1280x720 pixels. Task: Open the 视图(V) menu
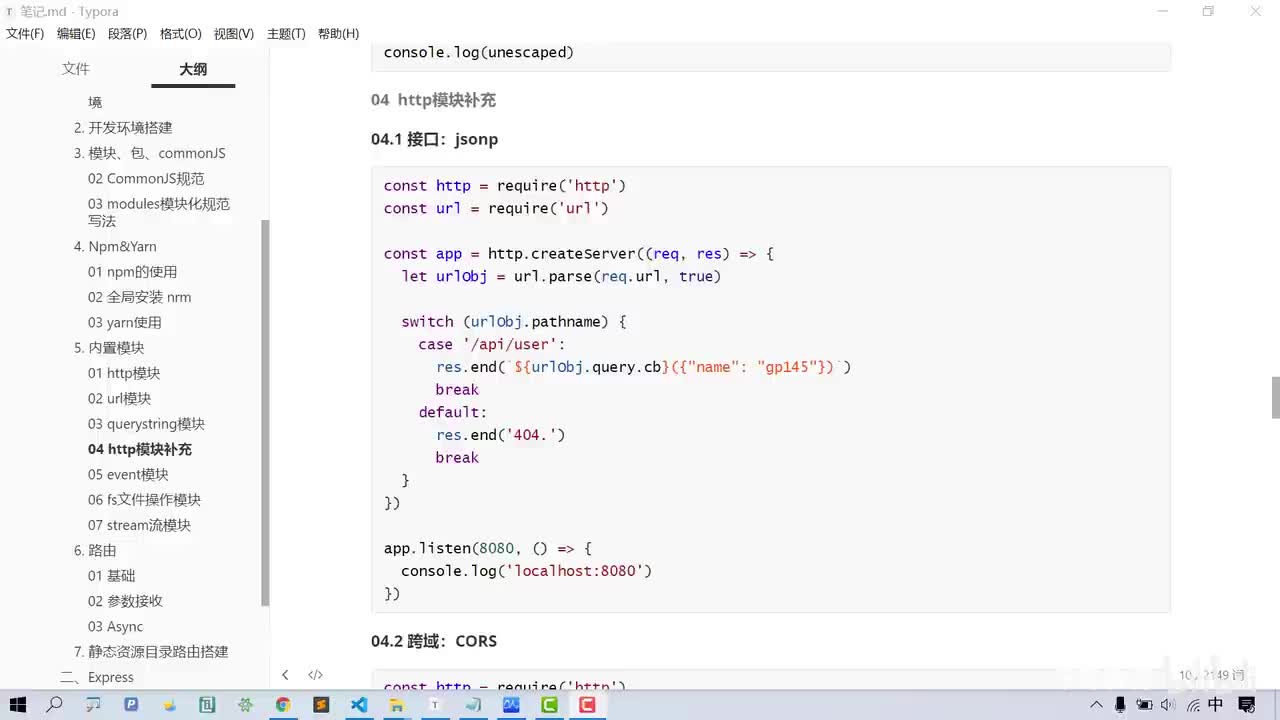[x=233, y=34]
